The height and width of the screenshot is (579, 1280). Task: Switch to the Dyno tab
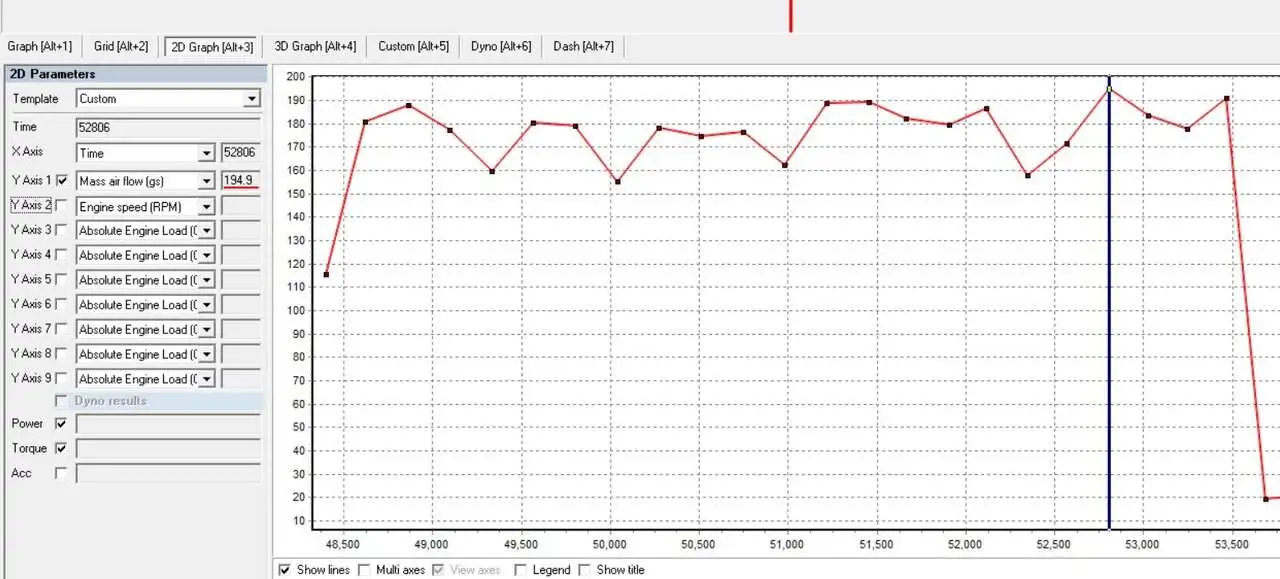(499, 45)
